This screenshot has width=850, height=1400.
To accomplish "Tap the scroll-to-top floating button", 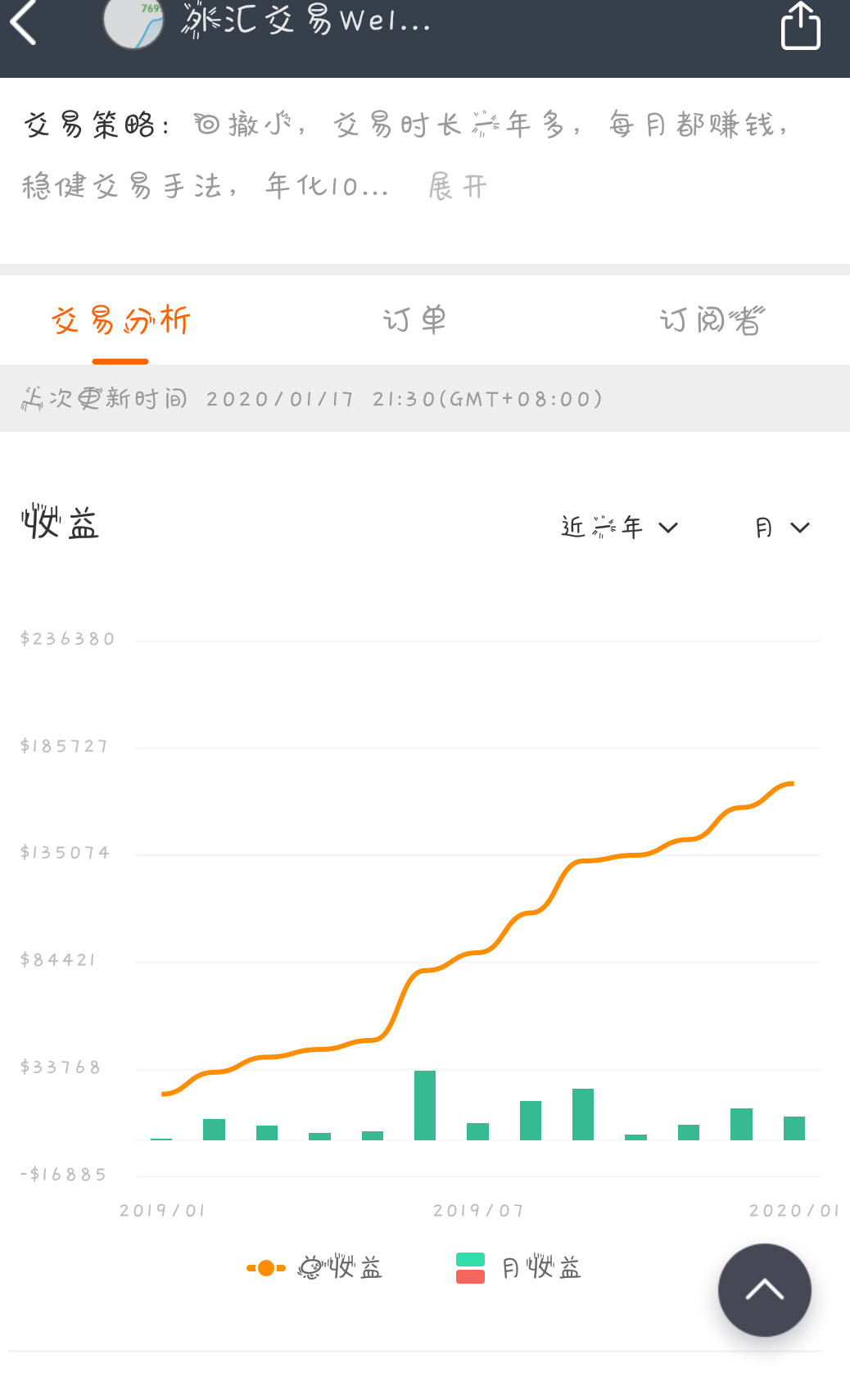I will pyautogui.click(x=764, y=1289).
